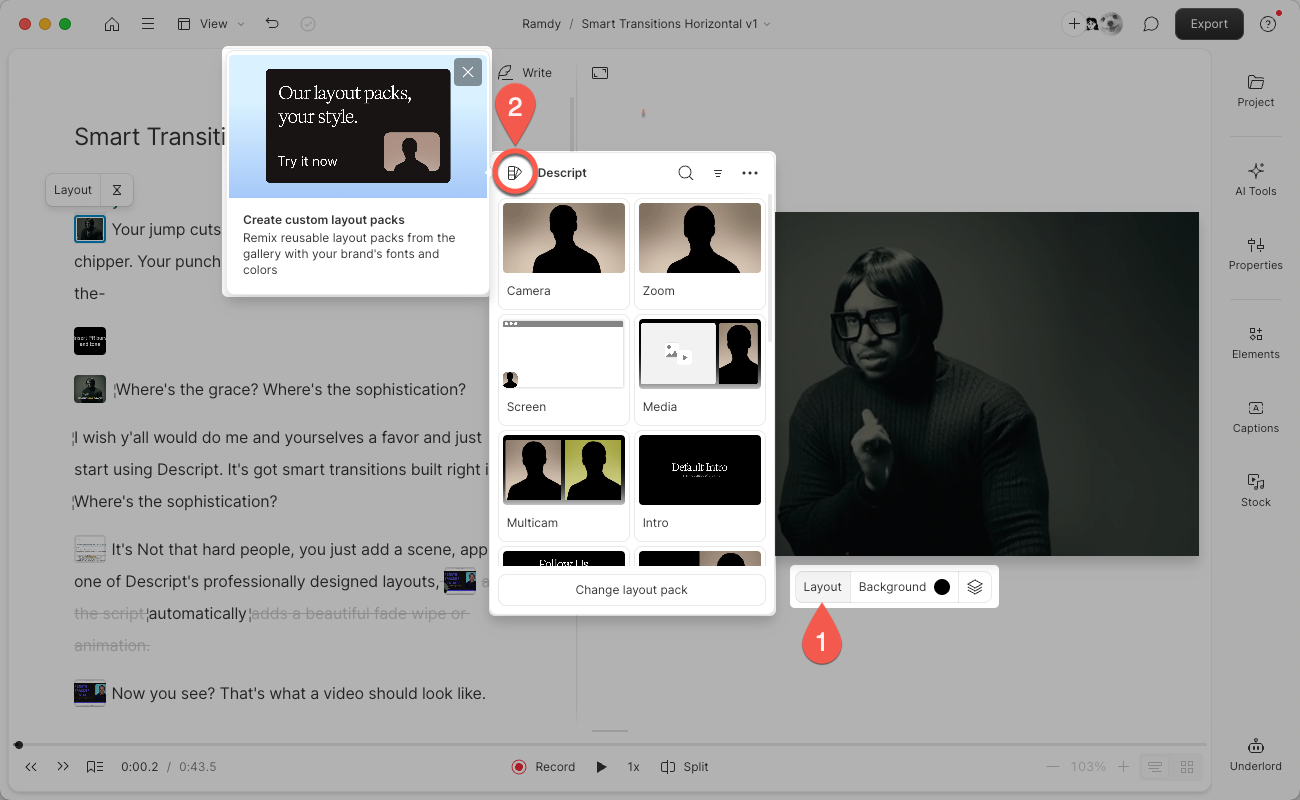Switch to timeline list view toggle
The image size is (1300, 800).
[1155, 767]
